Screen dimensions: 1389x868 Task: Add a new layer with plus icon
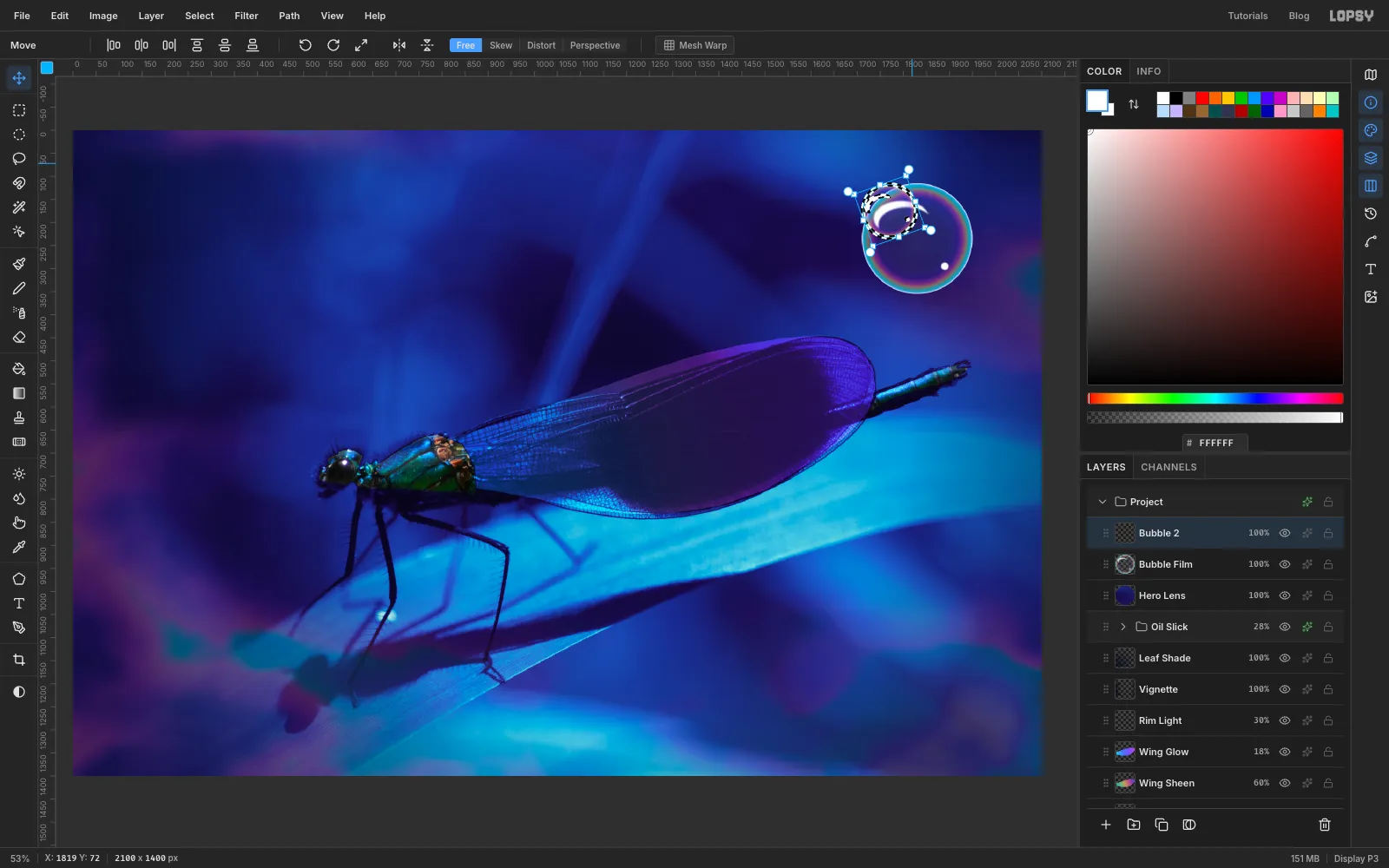pos(1106,825)
